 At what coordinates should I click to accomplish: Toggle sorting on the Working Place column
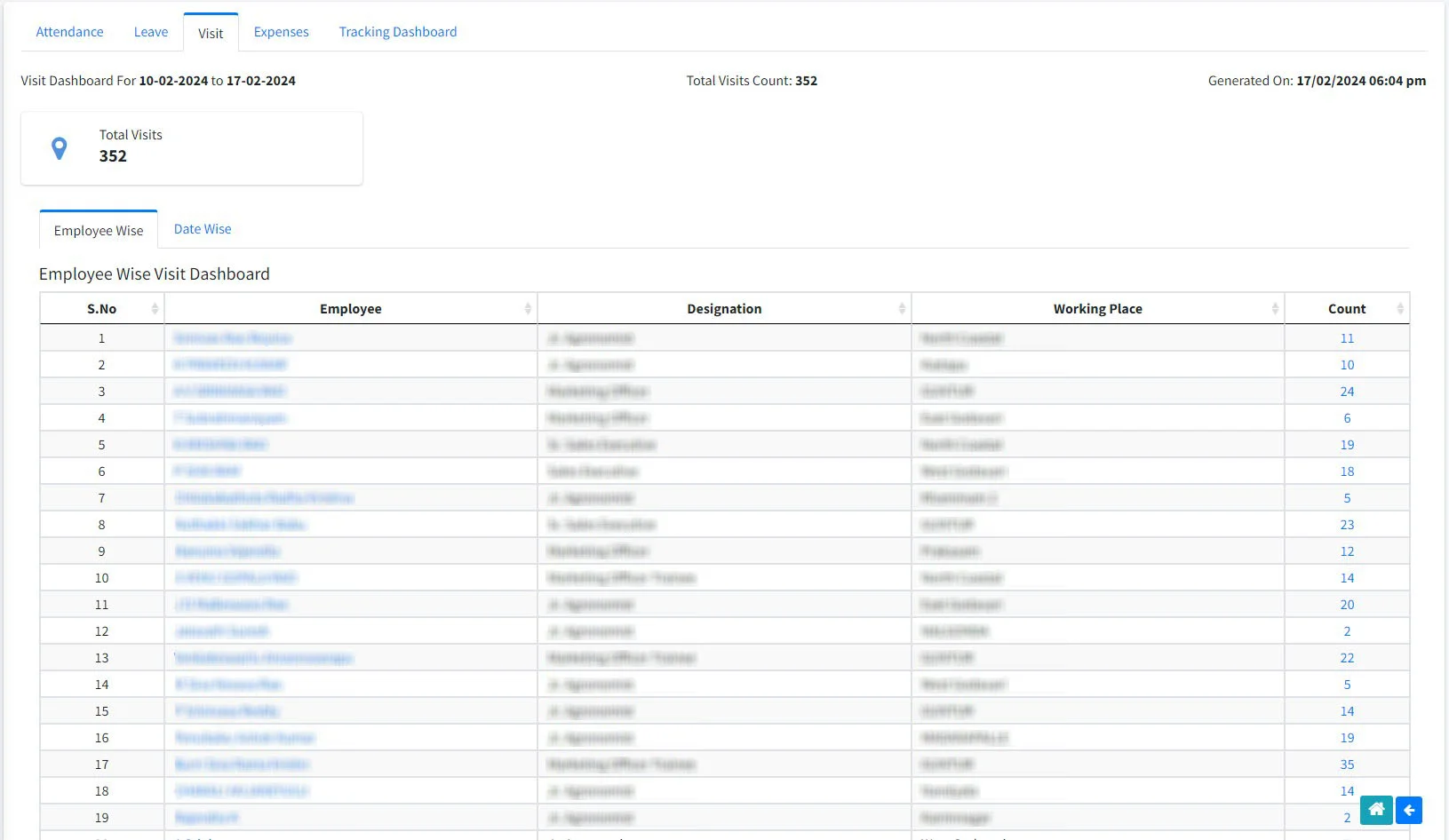[x=1278, y=308]
